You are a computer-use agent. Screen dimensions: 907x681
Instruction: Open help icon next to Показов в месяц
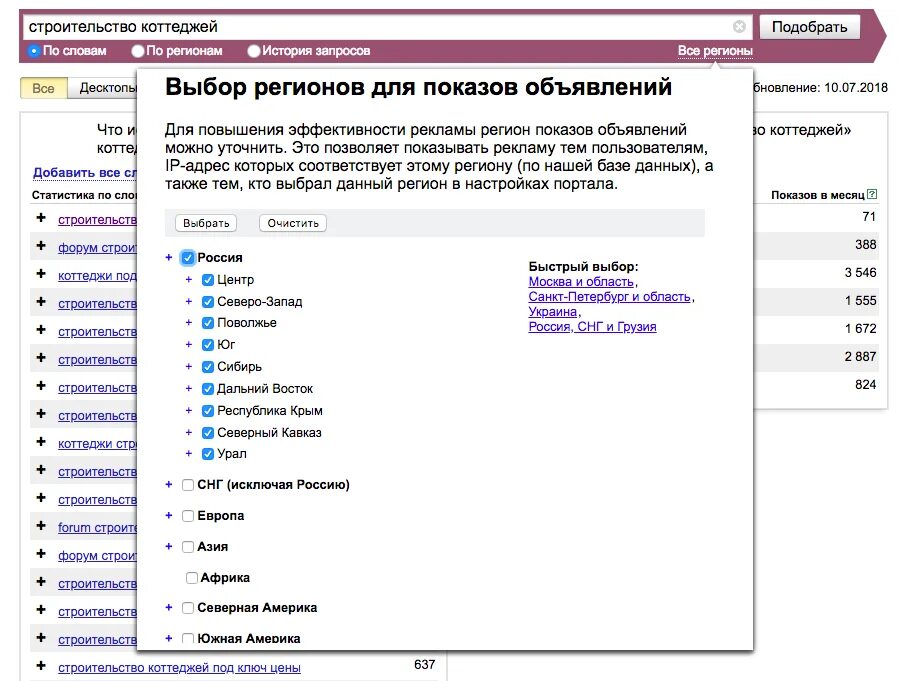click(872, 194)
